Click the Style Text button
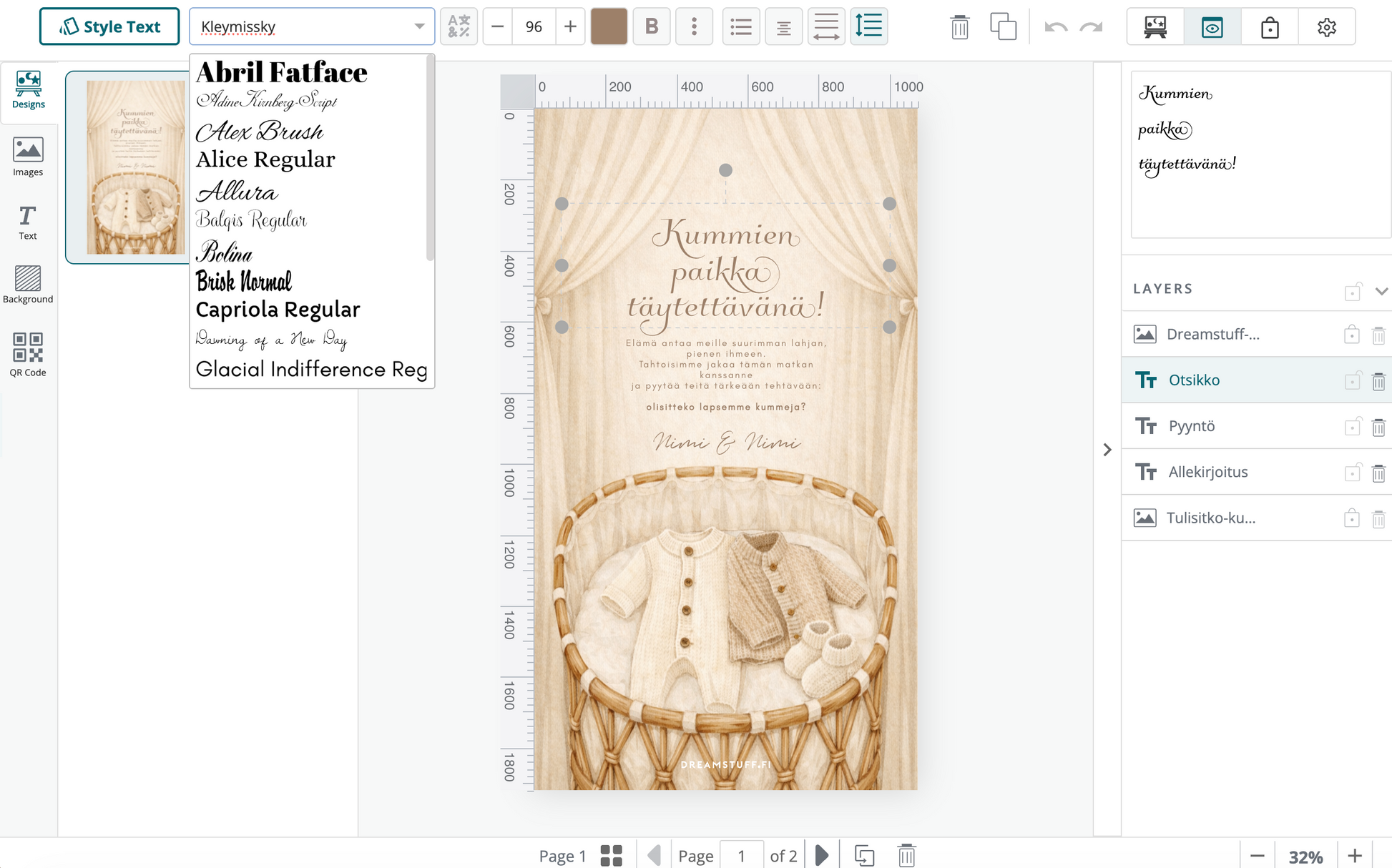This screenshot has height=868, width=1392. click(x=109, y=26)
